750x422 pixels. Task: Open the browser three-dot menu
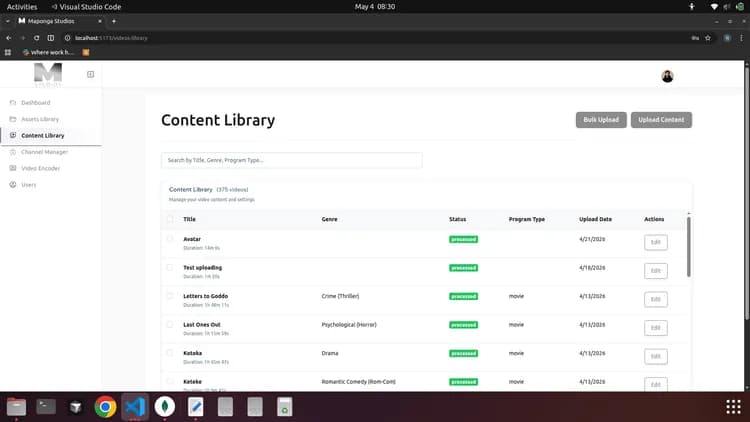pos(741,38)
